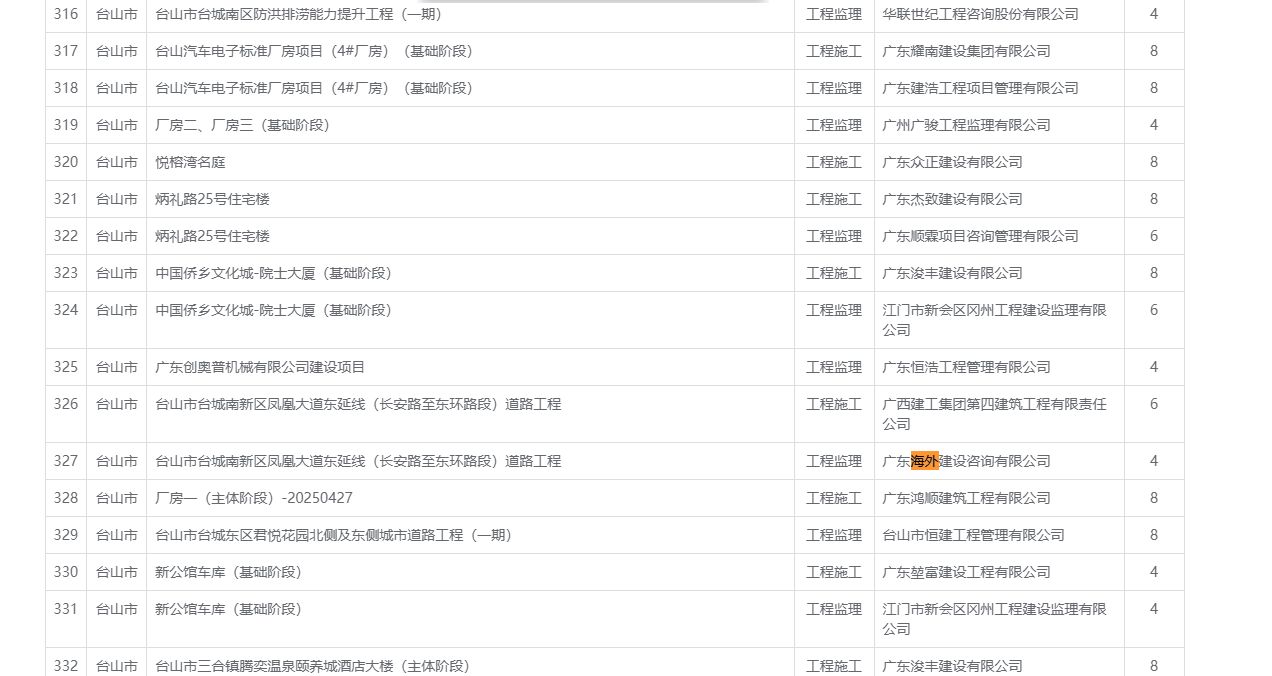Select project 台山市三合镇腾奕温泉颐养城酒店大楼（主体阶段）

coord(313,666)
